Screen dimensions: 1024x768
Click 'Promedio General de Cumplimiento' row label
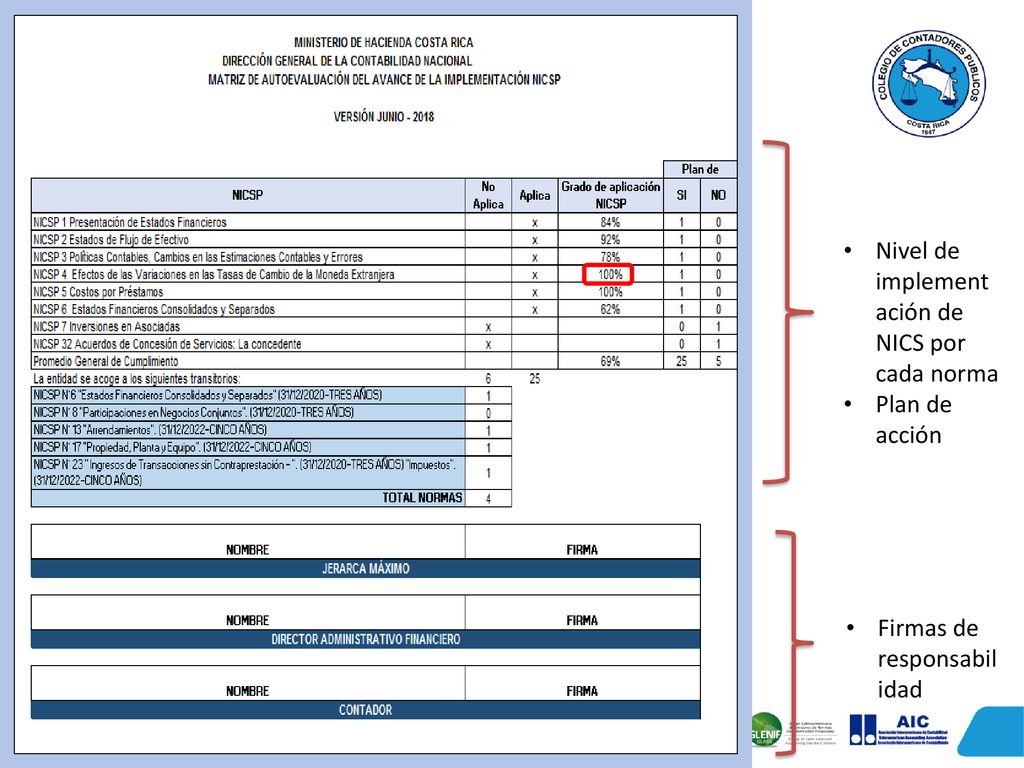click(106, 361)
